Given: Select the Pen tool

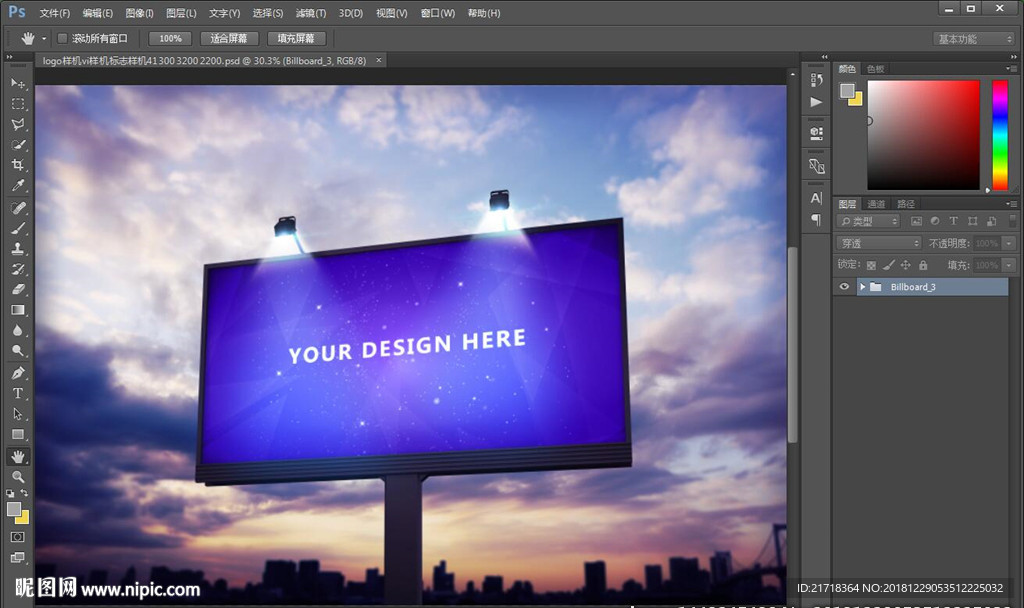Looking at the screenshot, I should pos(18,373).
